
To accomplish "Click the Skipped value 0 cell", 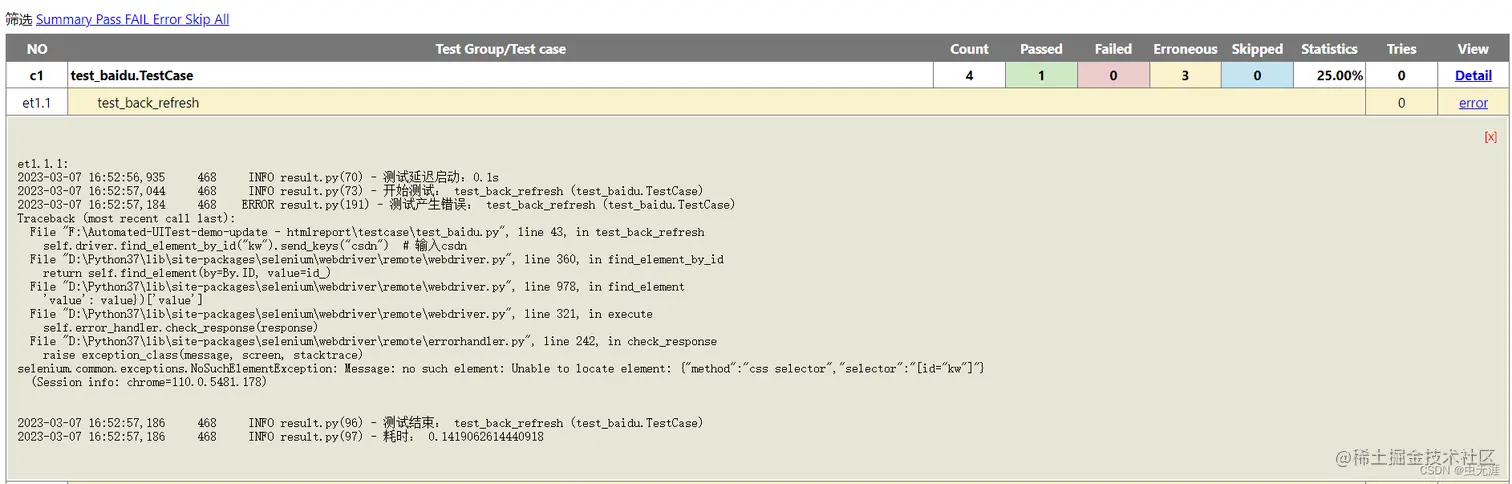I will (x=1257, y=75).
